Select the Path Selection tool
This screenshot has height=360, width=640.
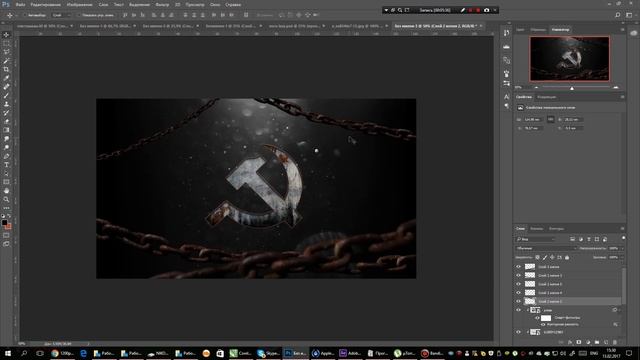(6, 173)
